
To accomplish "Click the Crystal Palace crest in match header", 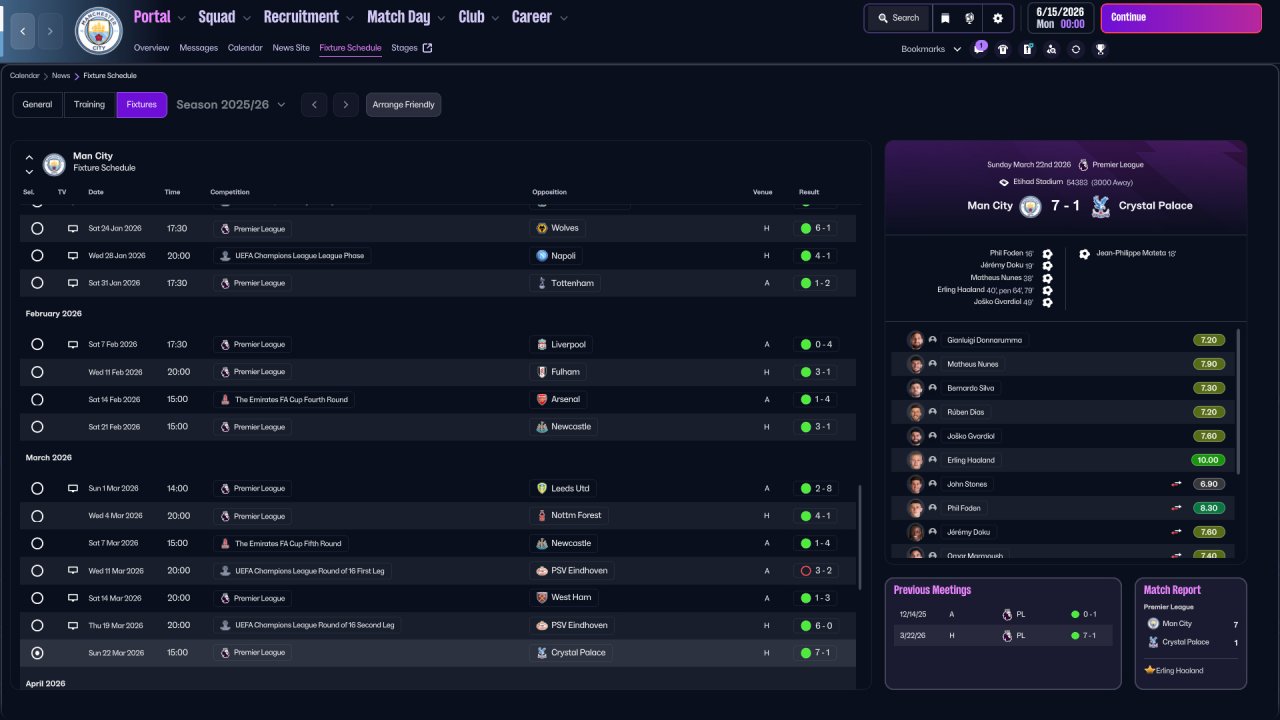I will (x=1101, y=206).
